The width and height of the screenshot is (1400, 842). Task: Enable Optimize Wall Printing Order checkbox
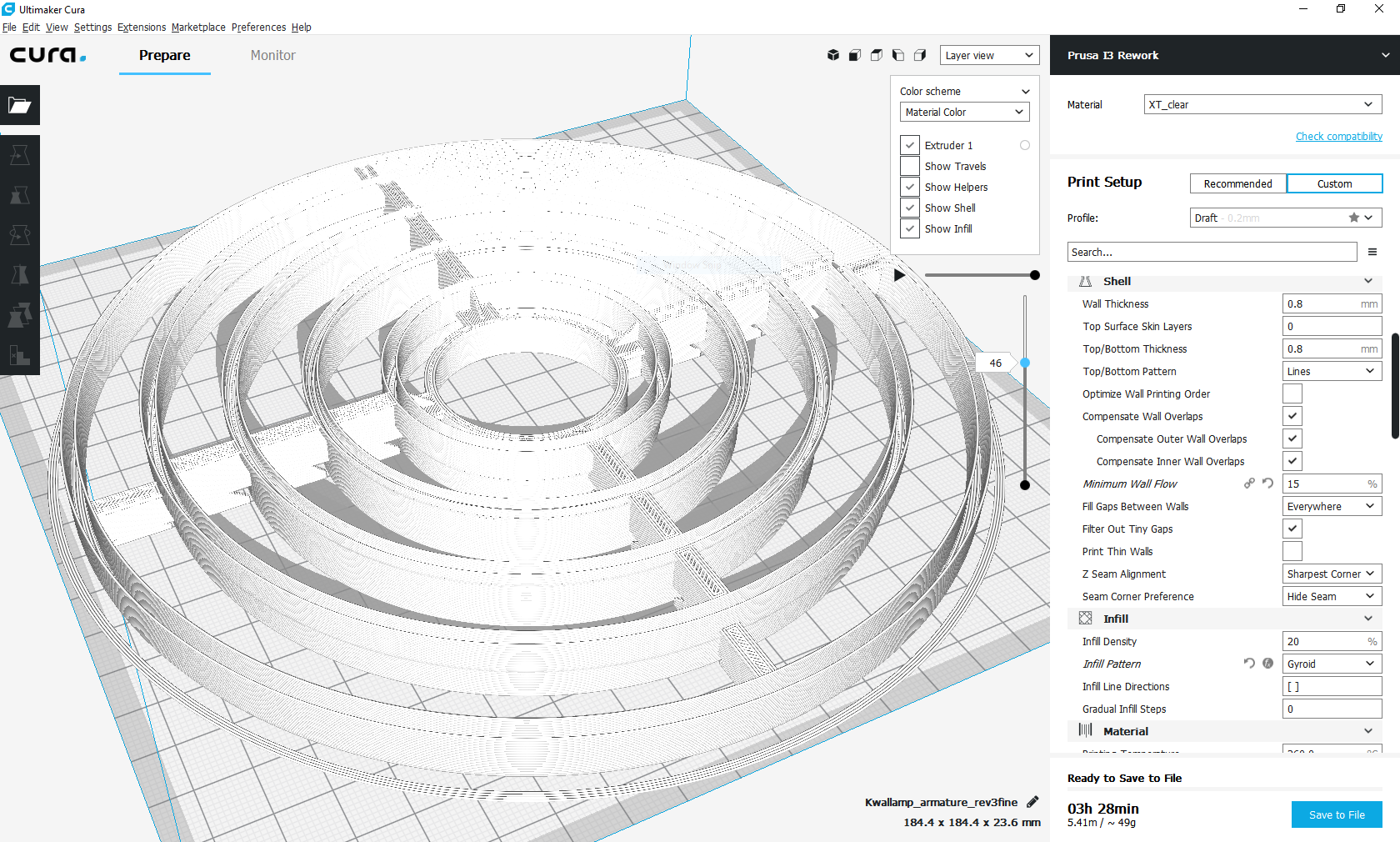1292,393
